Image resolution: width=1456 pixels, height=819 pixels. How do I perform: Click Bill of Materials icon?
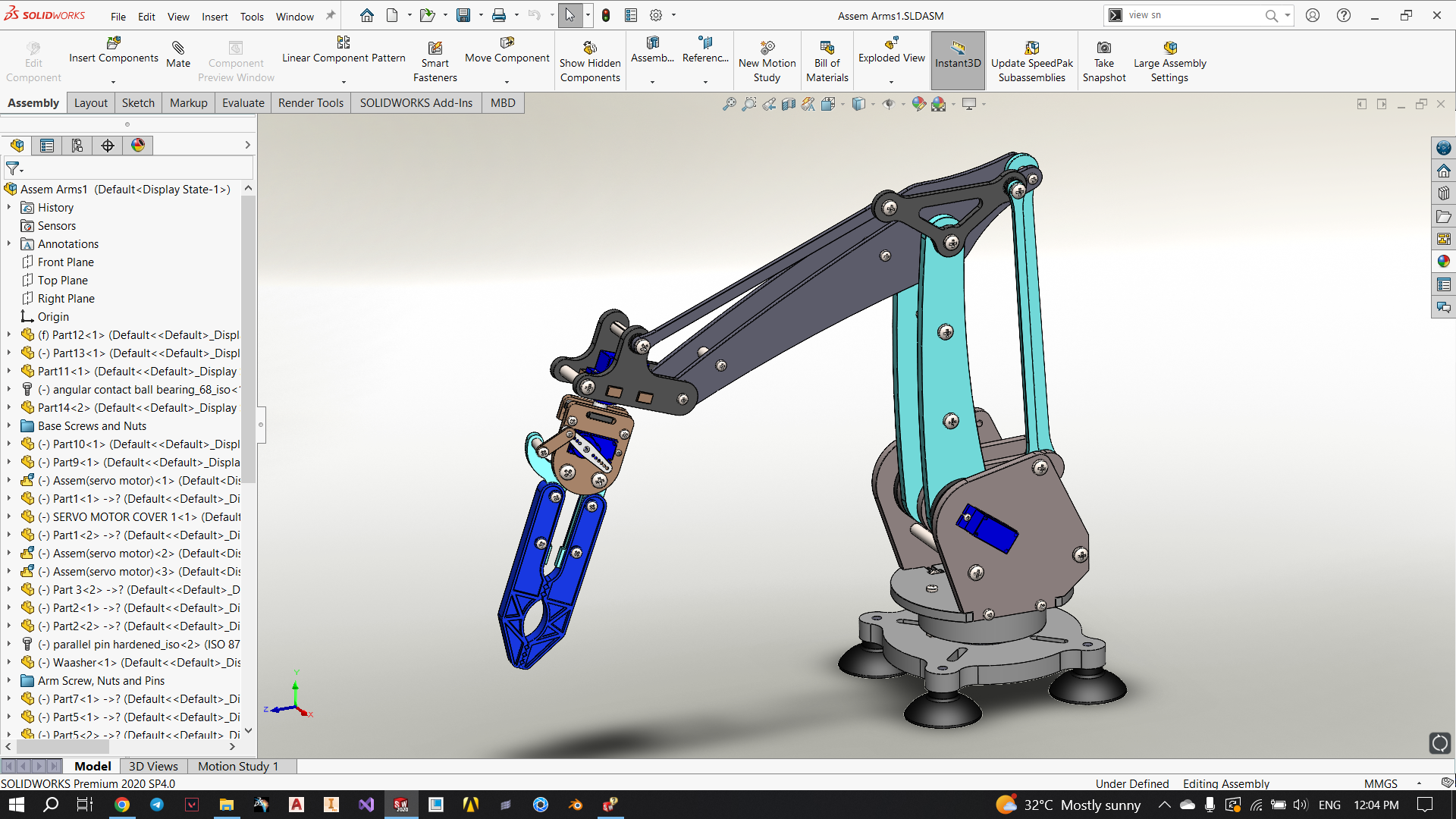(x=827, y=49)
